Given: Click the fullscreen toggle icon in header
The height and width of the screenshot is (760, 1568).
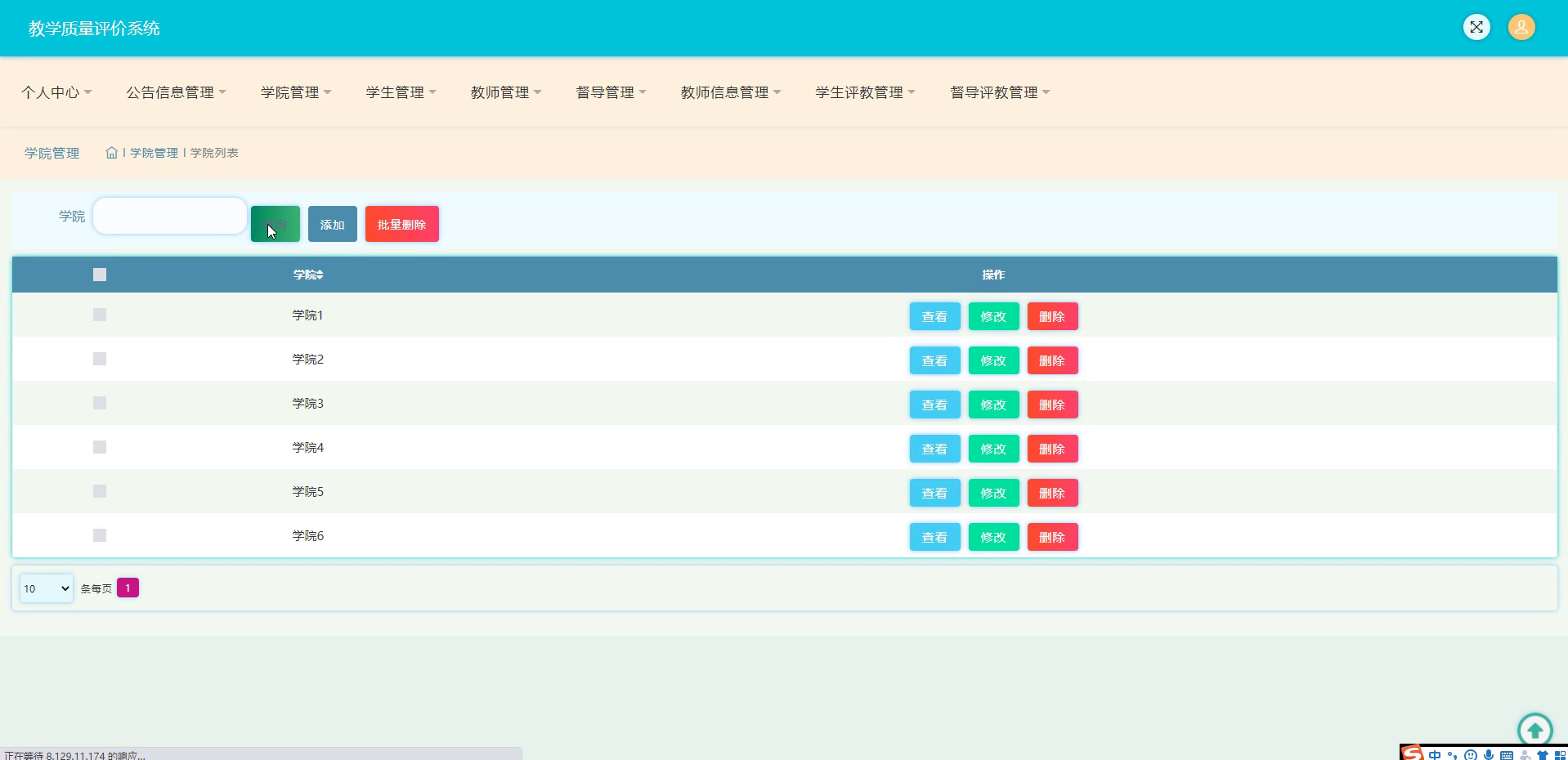Looking at the screenshot, I should [1476, 27].
